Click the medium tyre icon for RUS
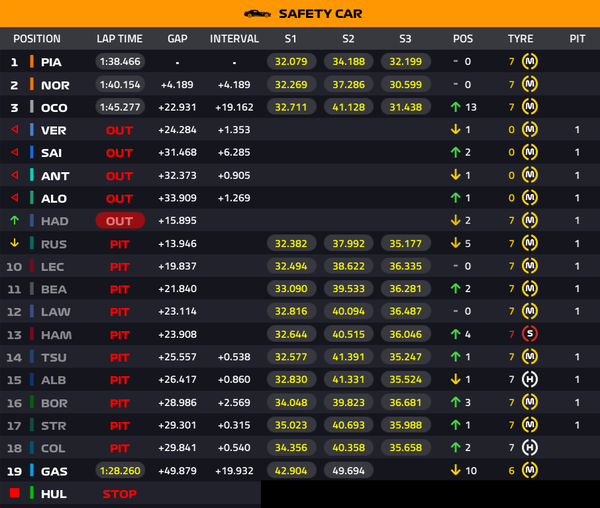This screenshot has width=600, height=508. pyautogui.click(x=530, y=243)
